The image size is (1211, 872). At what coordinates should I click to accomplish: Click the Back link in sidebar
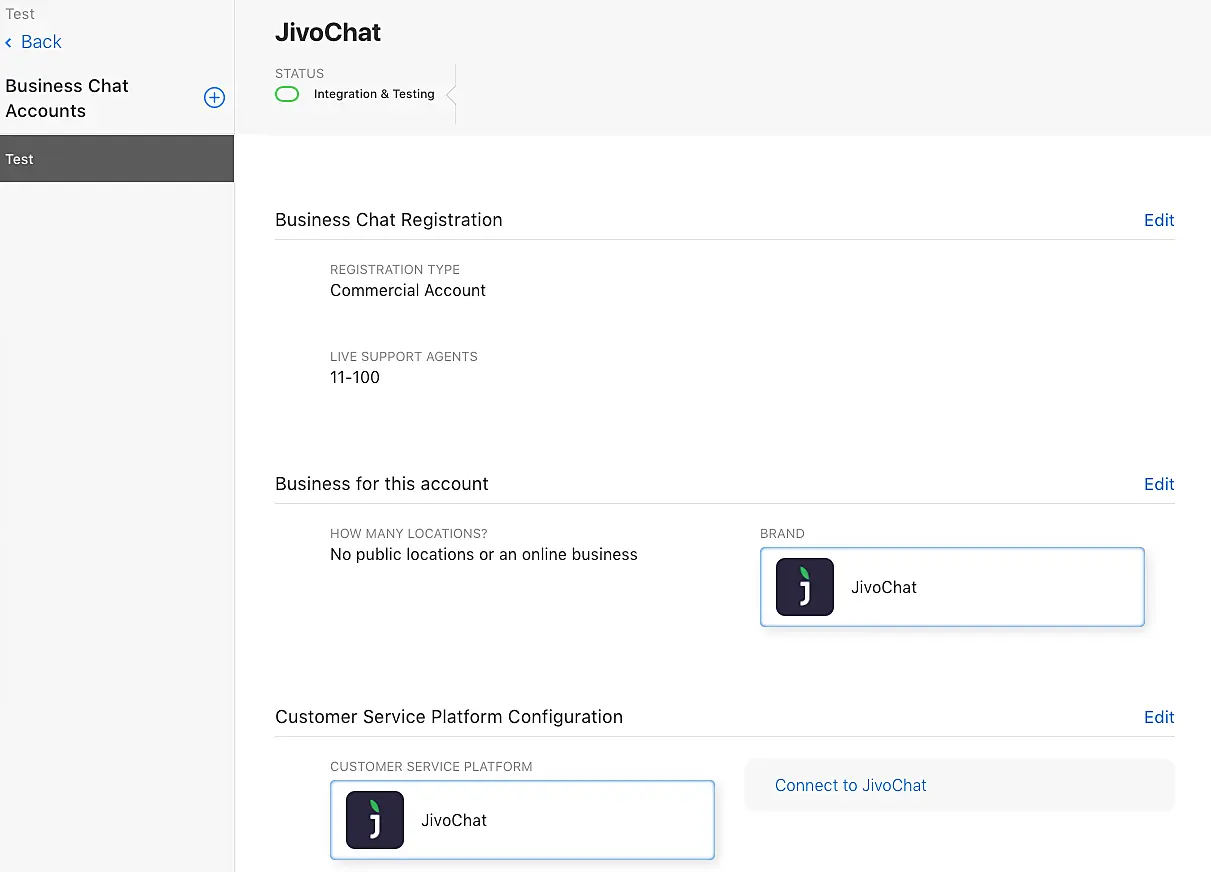[41, 42]
